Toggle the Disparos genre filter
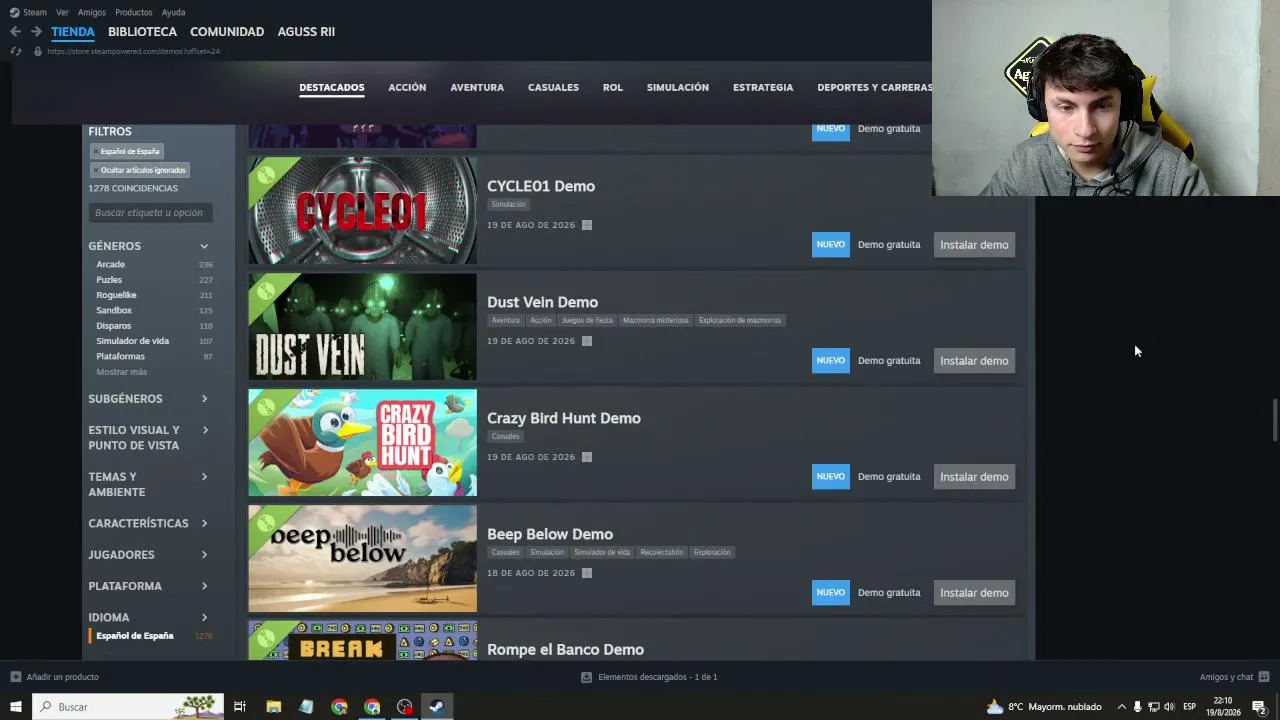Screen dimensions: 1280x720 154,326
